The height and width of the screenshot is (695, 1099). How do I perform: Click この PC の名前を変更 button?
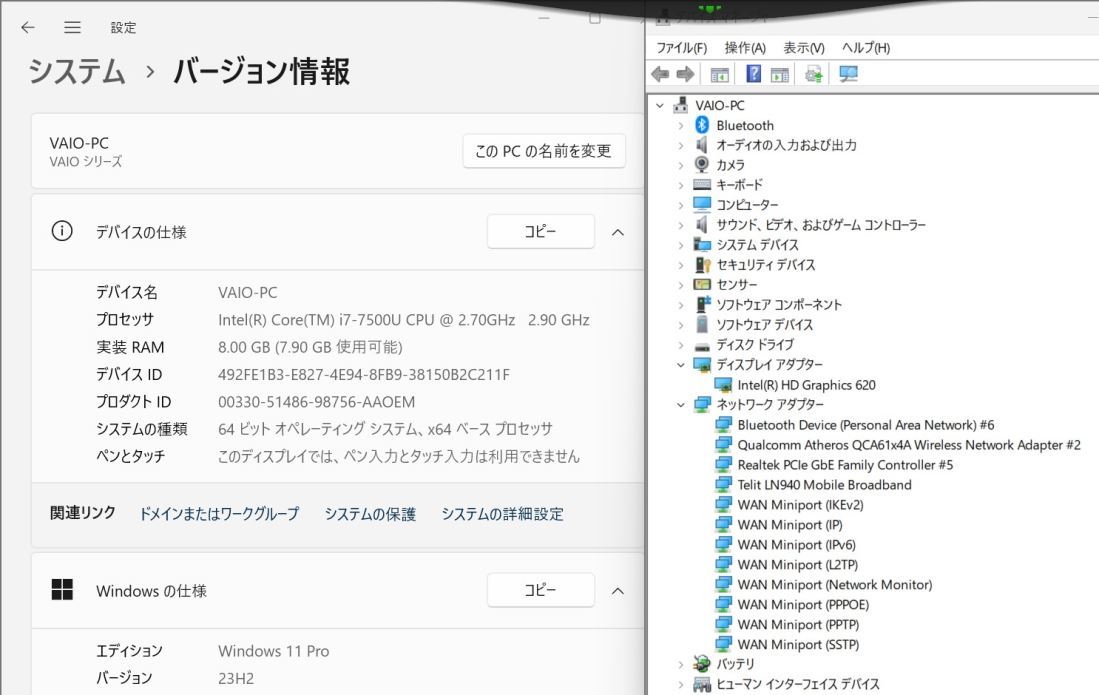click(x=544, y=151)
